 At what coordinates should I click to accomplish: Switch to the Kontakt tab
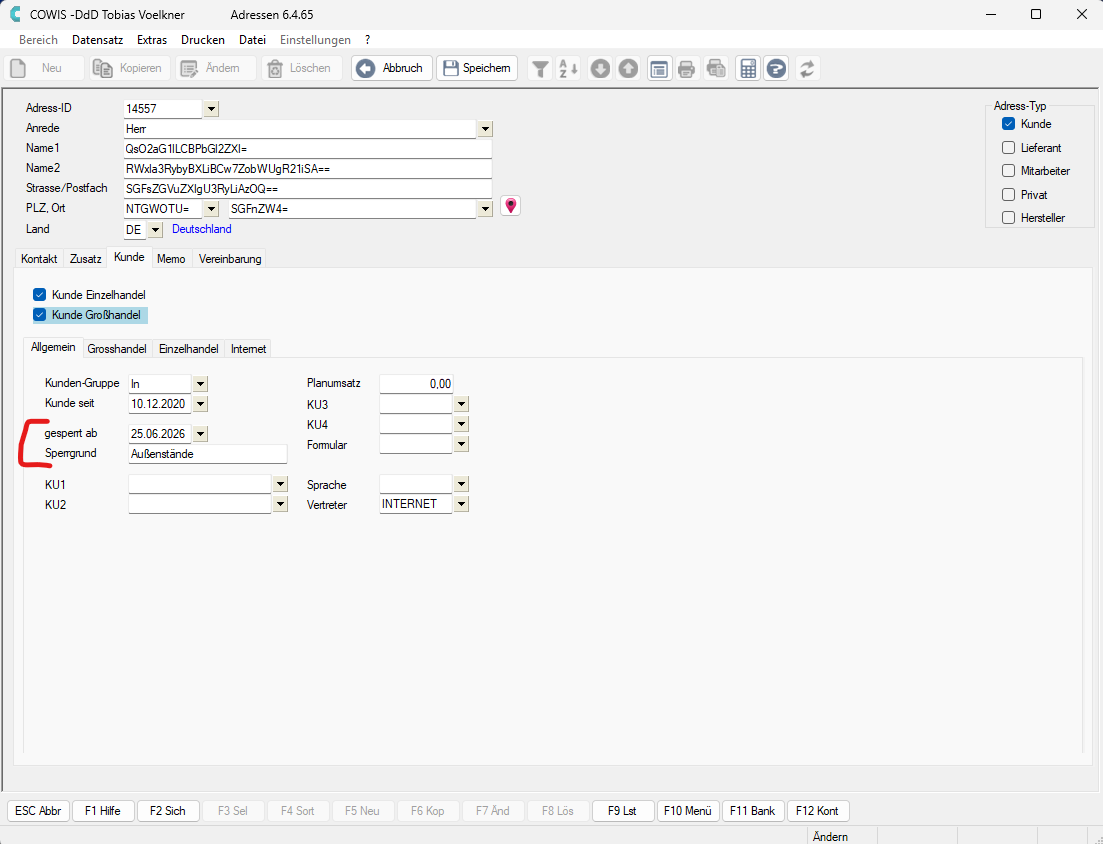coord(39,259)
